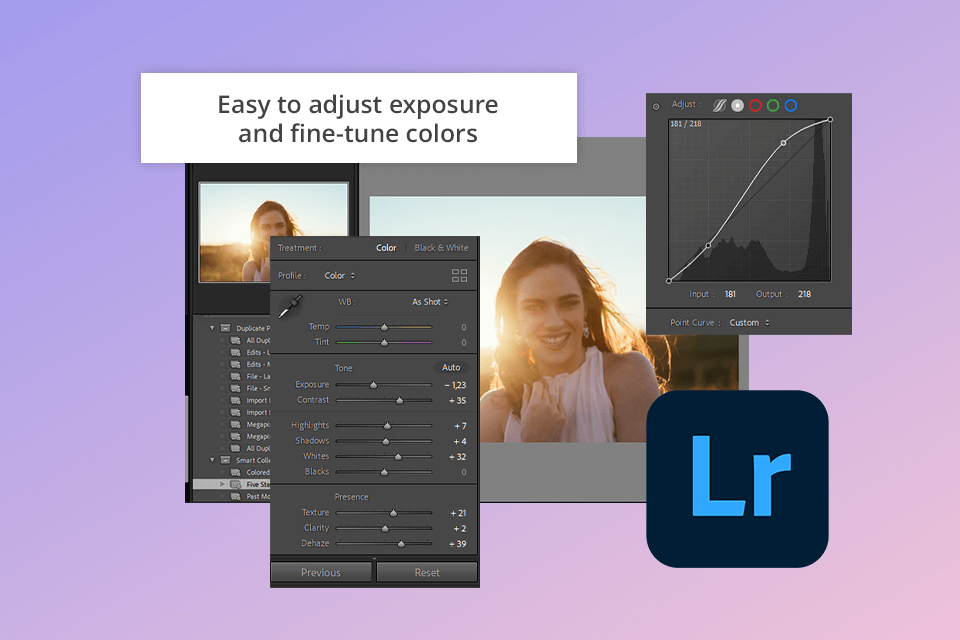Click the Shadows slider handle

coord(386,441)
